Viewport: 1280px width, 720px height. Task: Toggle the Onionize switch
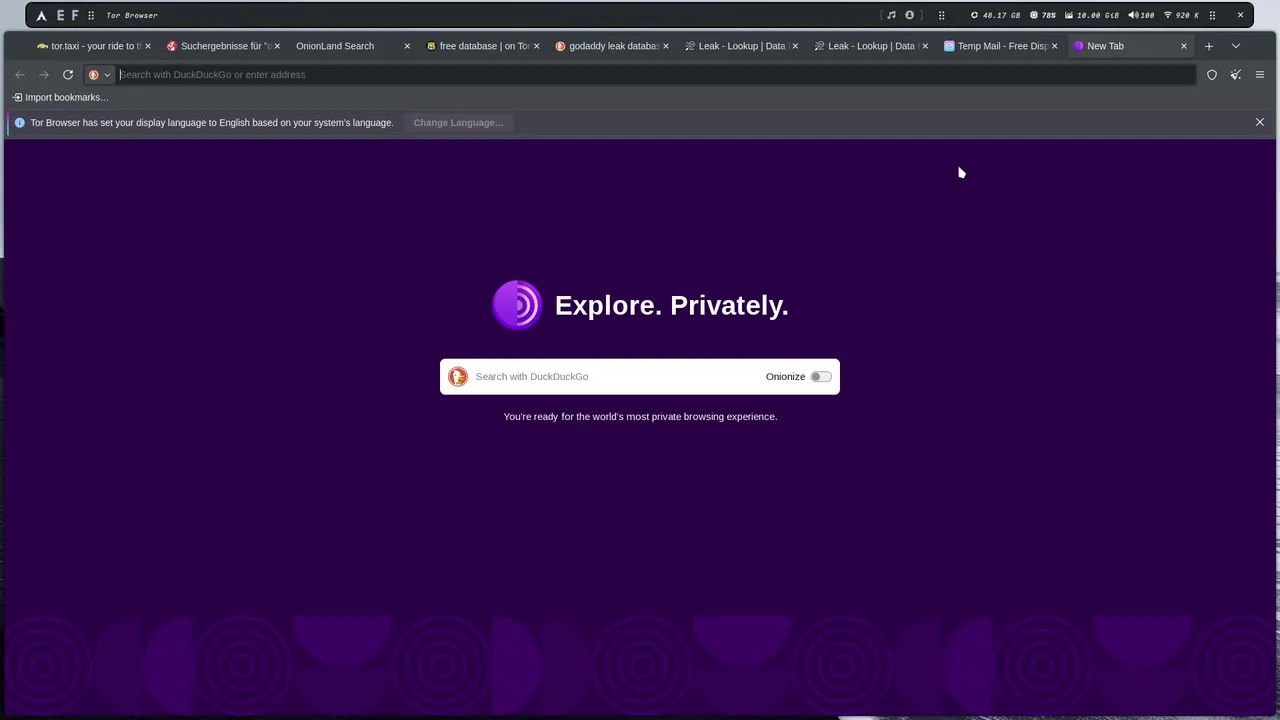coord(821,377)
